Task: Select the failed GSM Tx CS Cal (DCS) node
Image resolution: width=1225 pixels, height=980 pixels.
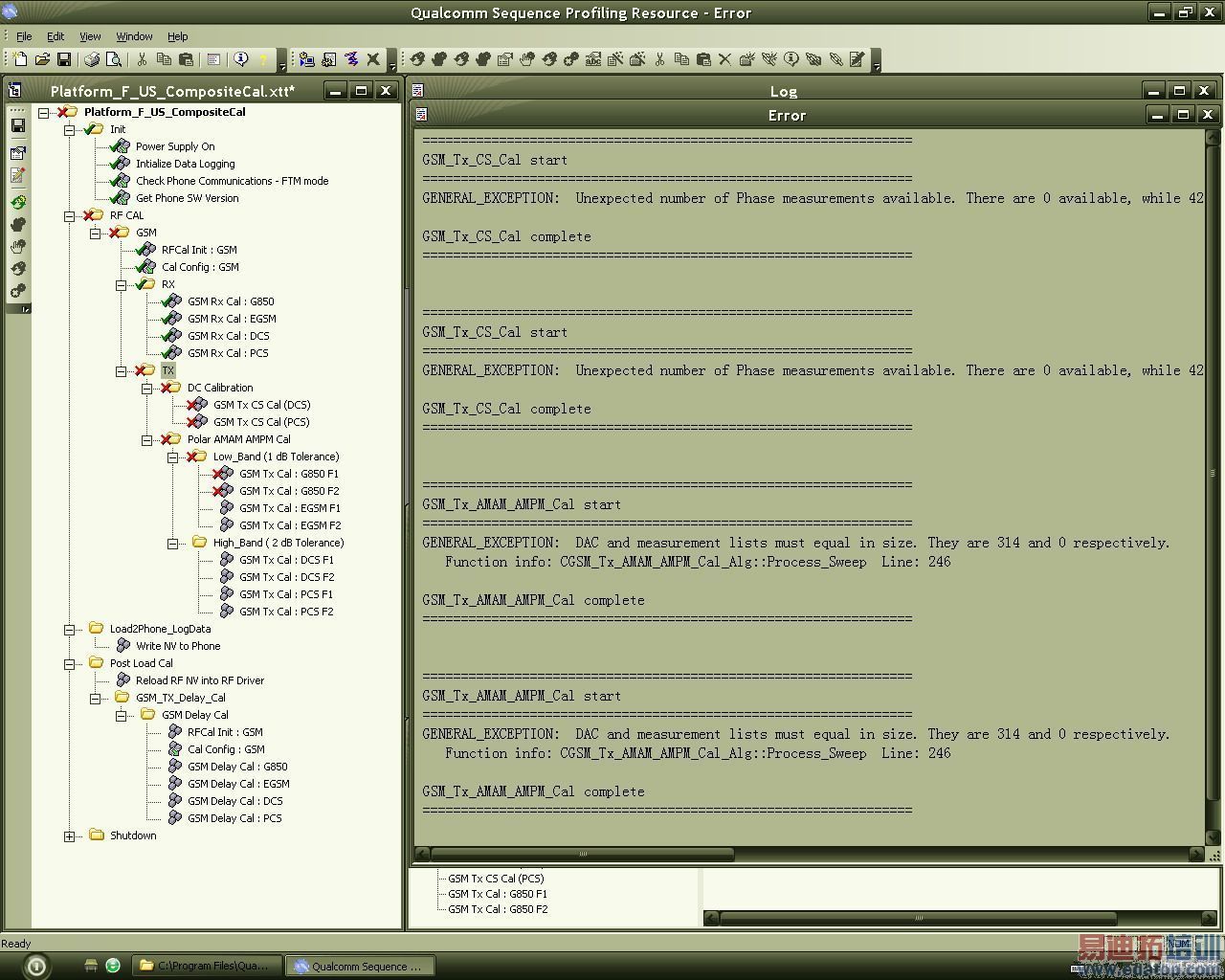Action: tap(261, 405)
